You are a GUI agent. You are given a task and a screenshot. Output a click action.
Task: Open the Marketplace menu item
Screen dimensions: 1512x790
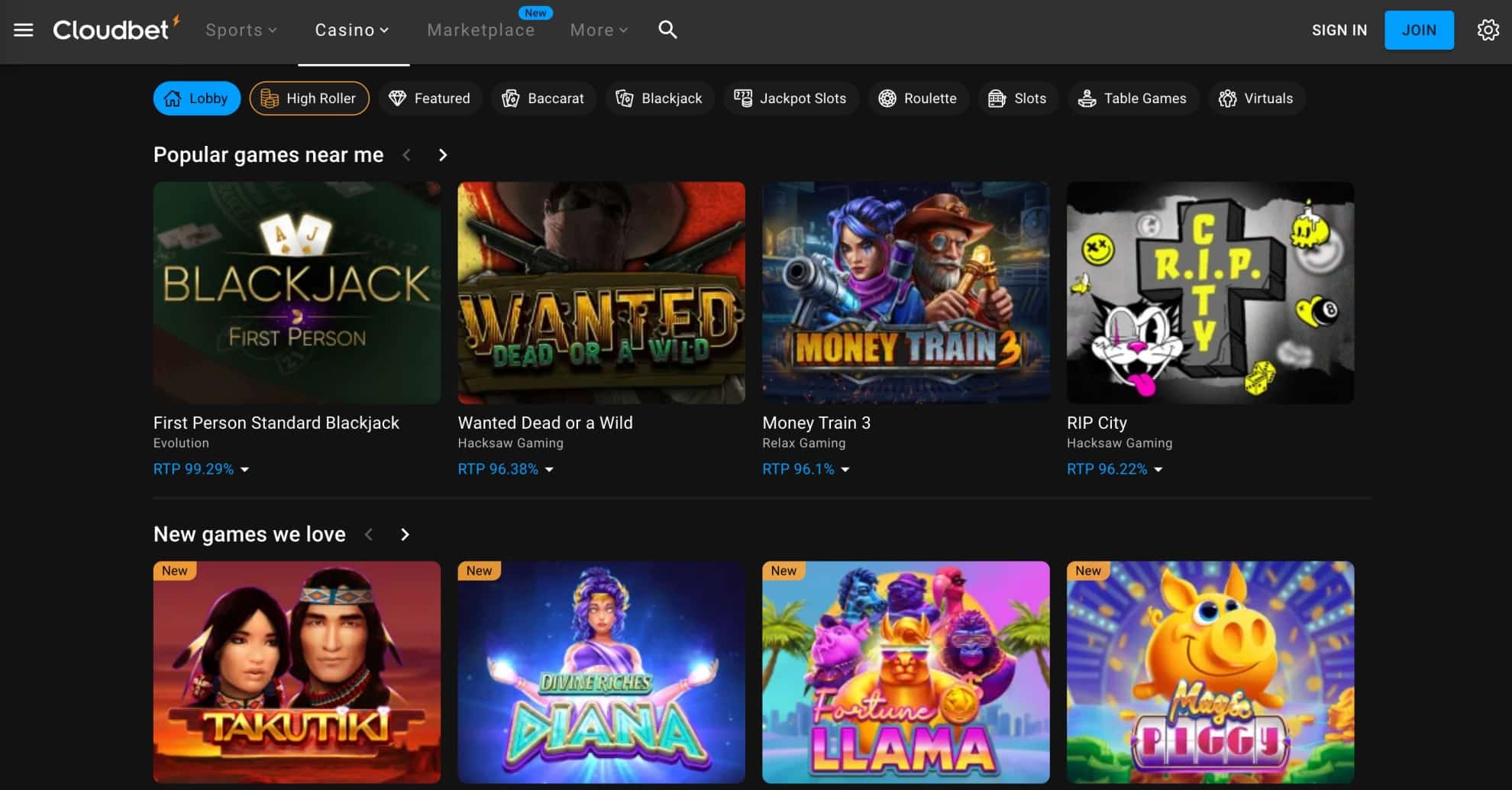(481, 30)
